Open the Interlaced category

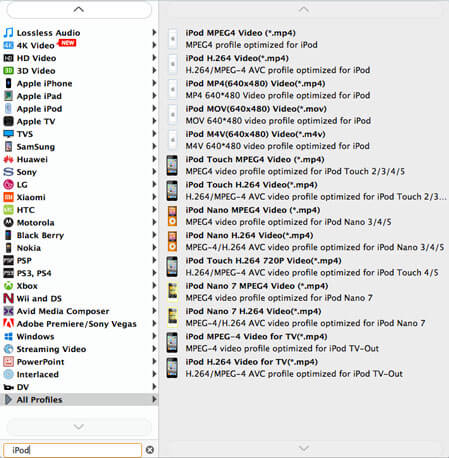pos(79,374)
